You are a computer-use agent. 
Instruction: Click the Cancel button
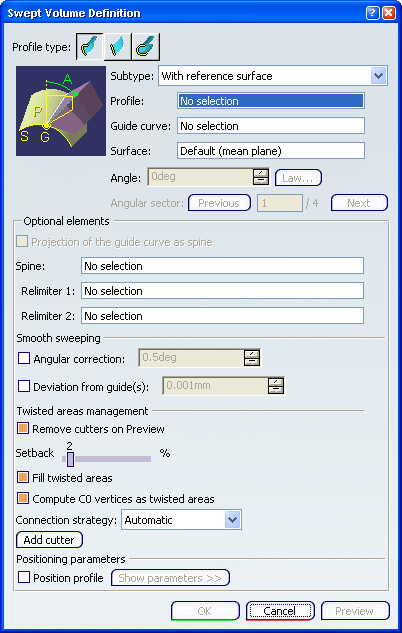pos(280,611)
